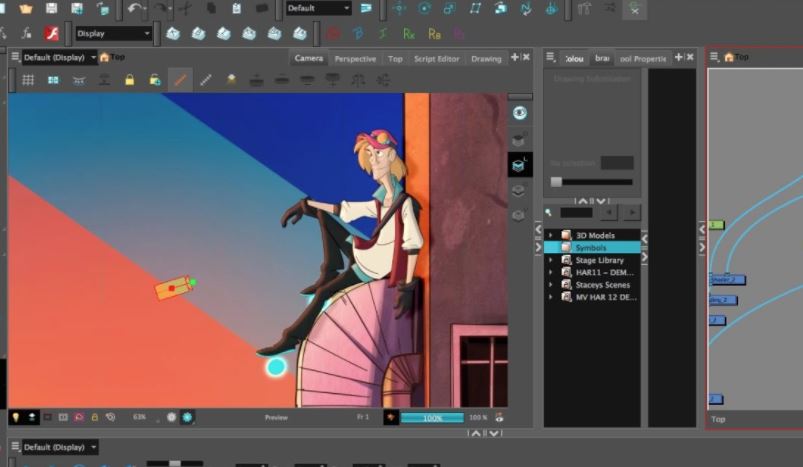Viewport: 803px width, 467px height.
Task: Click the Flash export icon
Action: (52, 33)
